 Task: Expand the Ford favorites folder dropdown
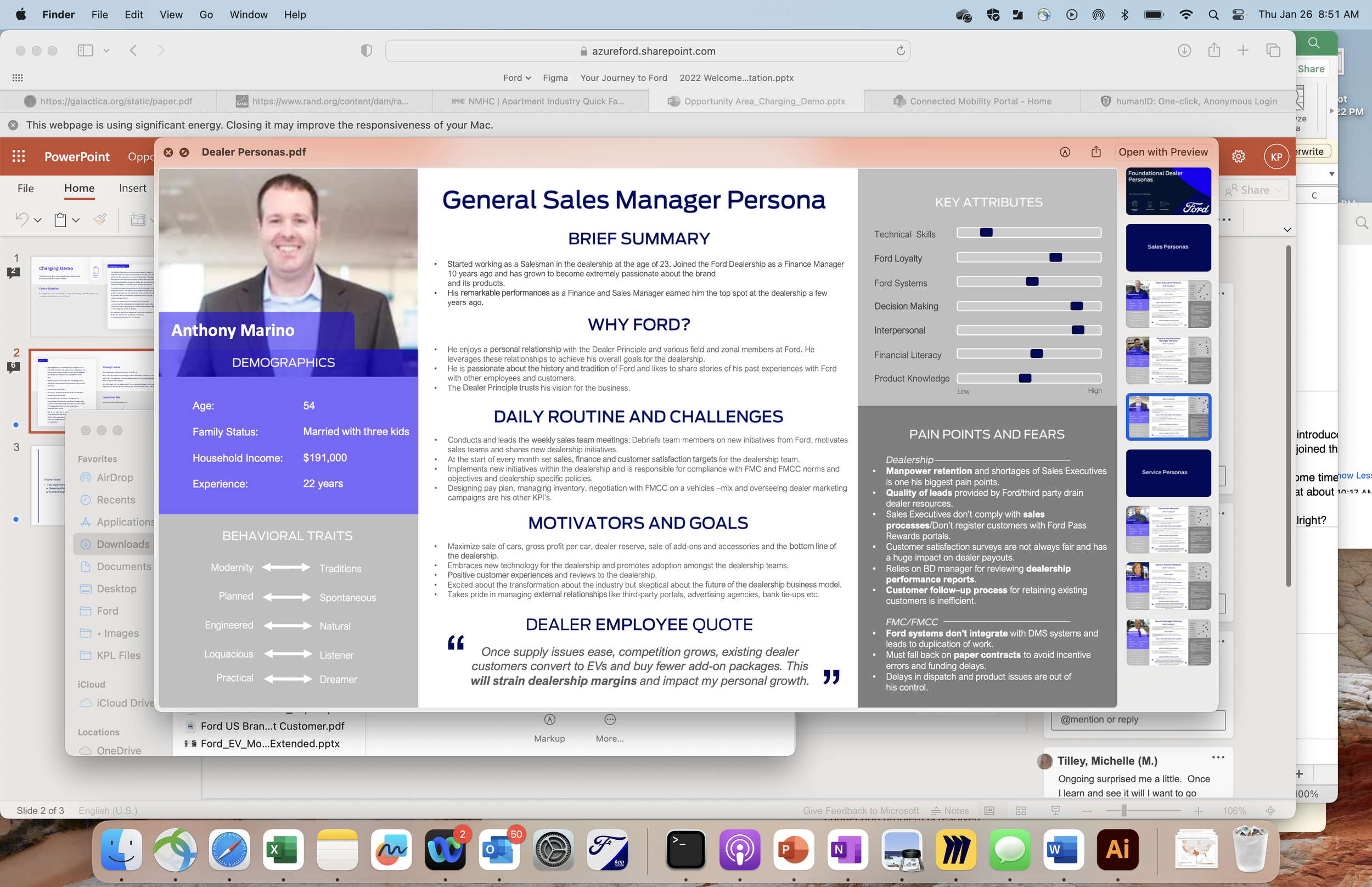pos(517,78)
